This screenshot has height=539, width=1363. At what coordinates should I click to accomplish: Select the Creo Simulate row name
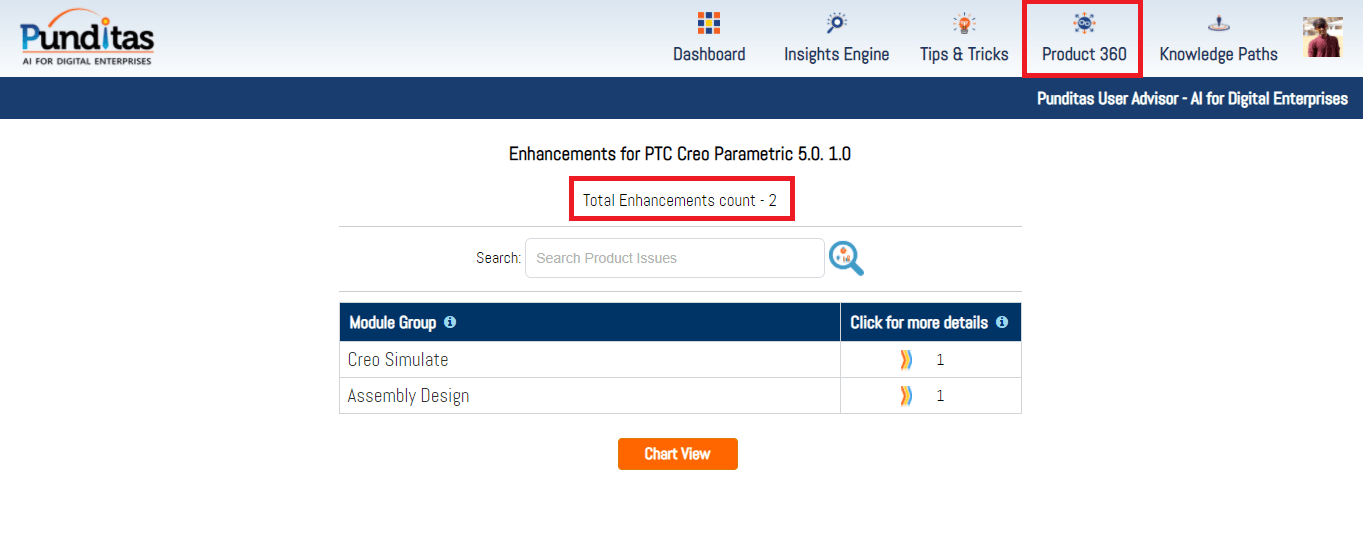(398, 360)
